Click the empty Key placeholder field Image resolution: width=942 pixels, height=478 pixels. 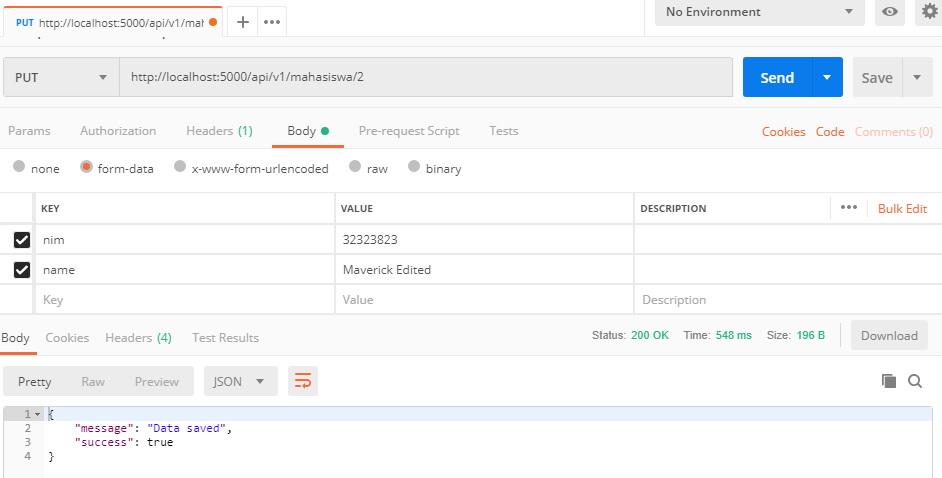click(185, 300)
